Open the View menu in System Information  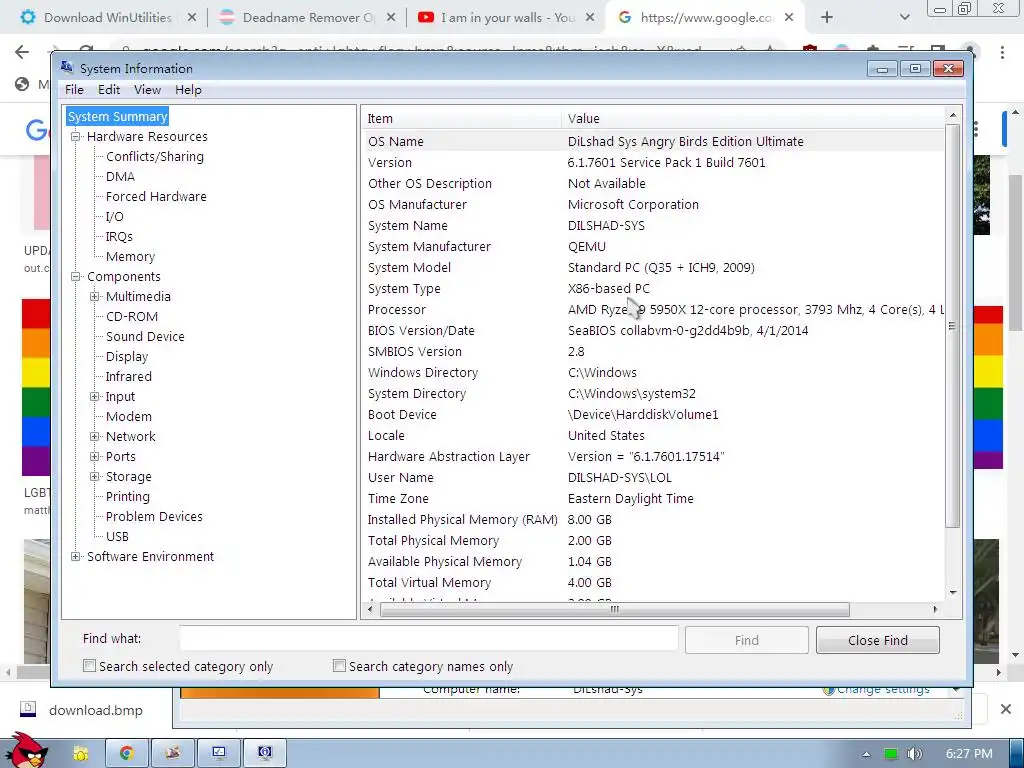click(x=148, y=89)
